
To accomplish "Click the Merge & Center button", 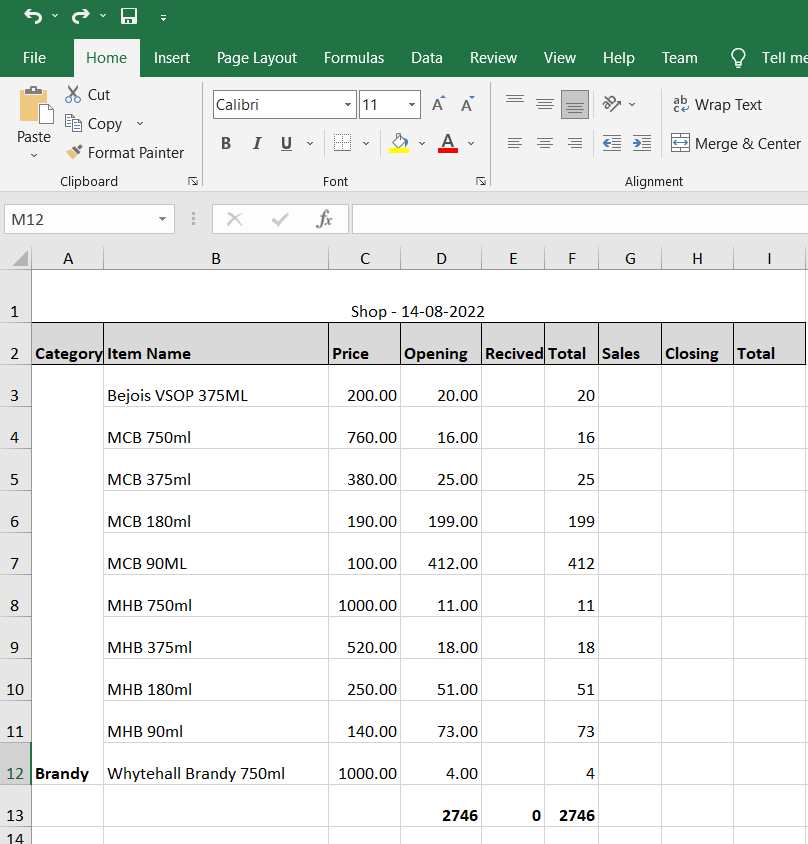I will pos(735,143).
